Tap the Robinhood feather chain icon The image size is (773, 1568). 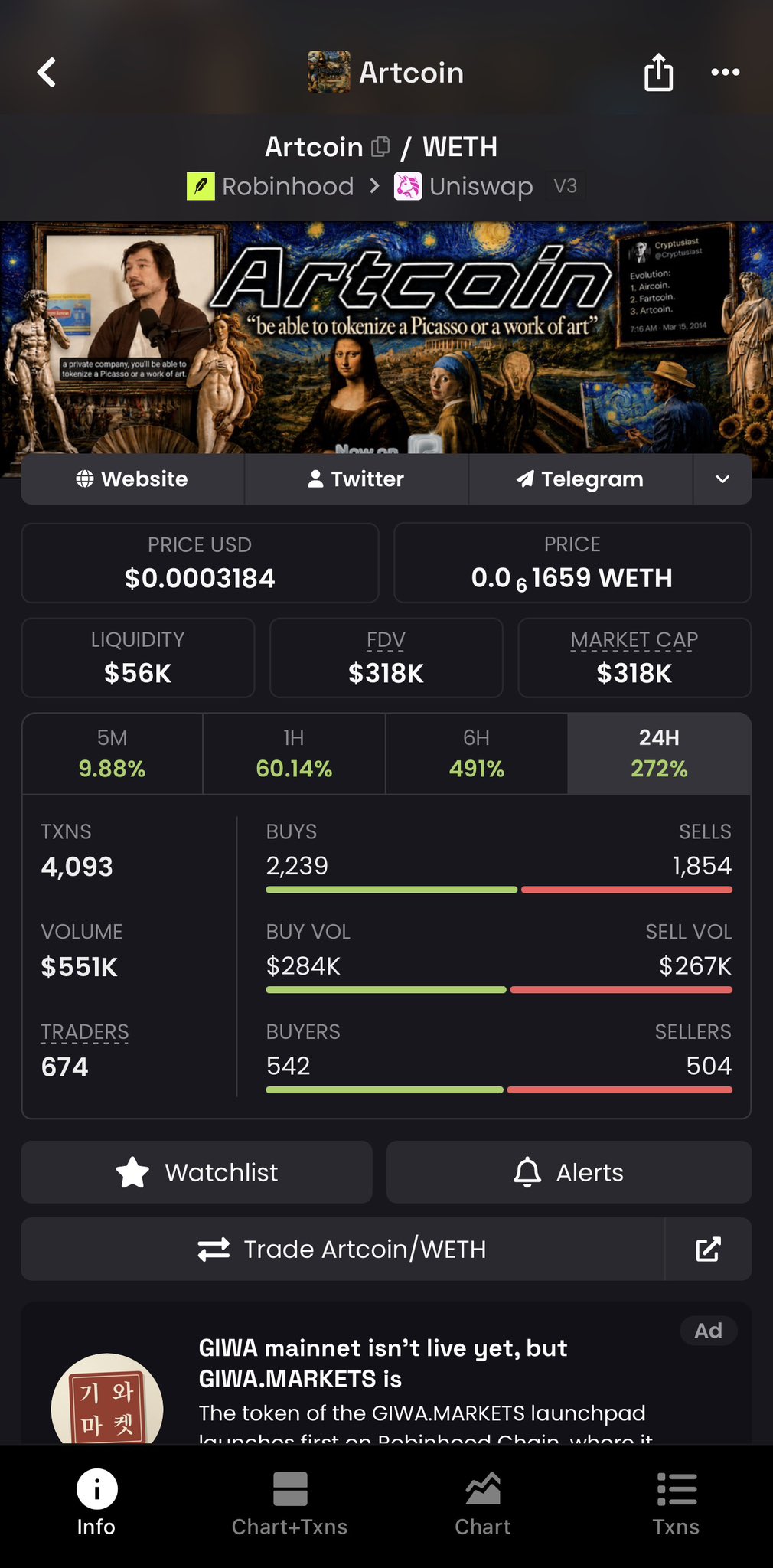point(201,186)
